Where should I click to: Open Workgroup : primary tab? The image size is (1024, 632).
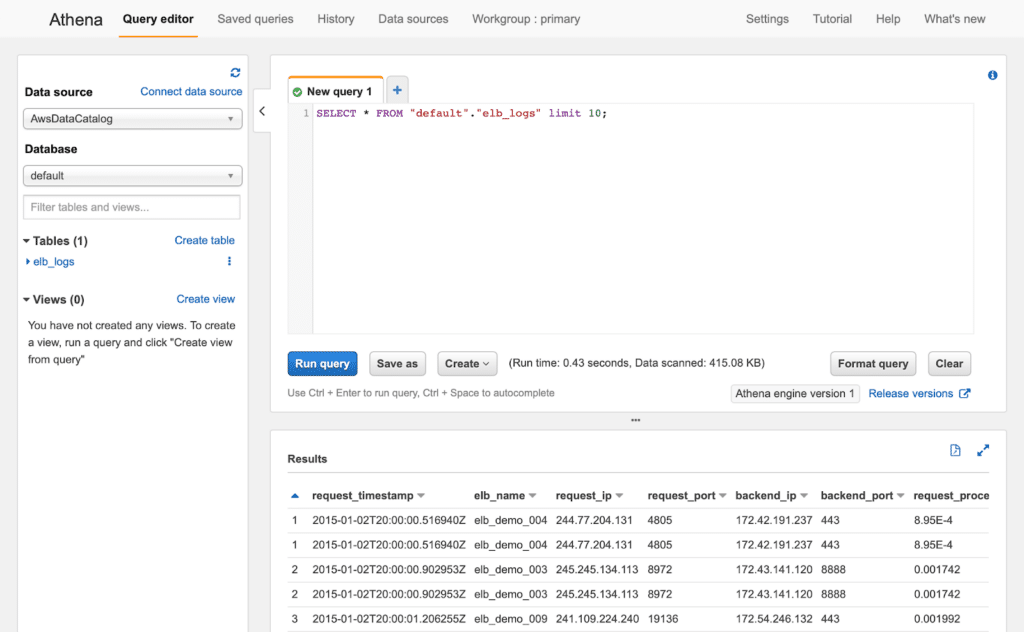pyautogui.click(x=526, y=19)
